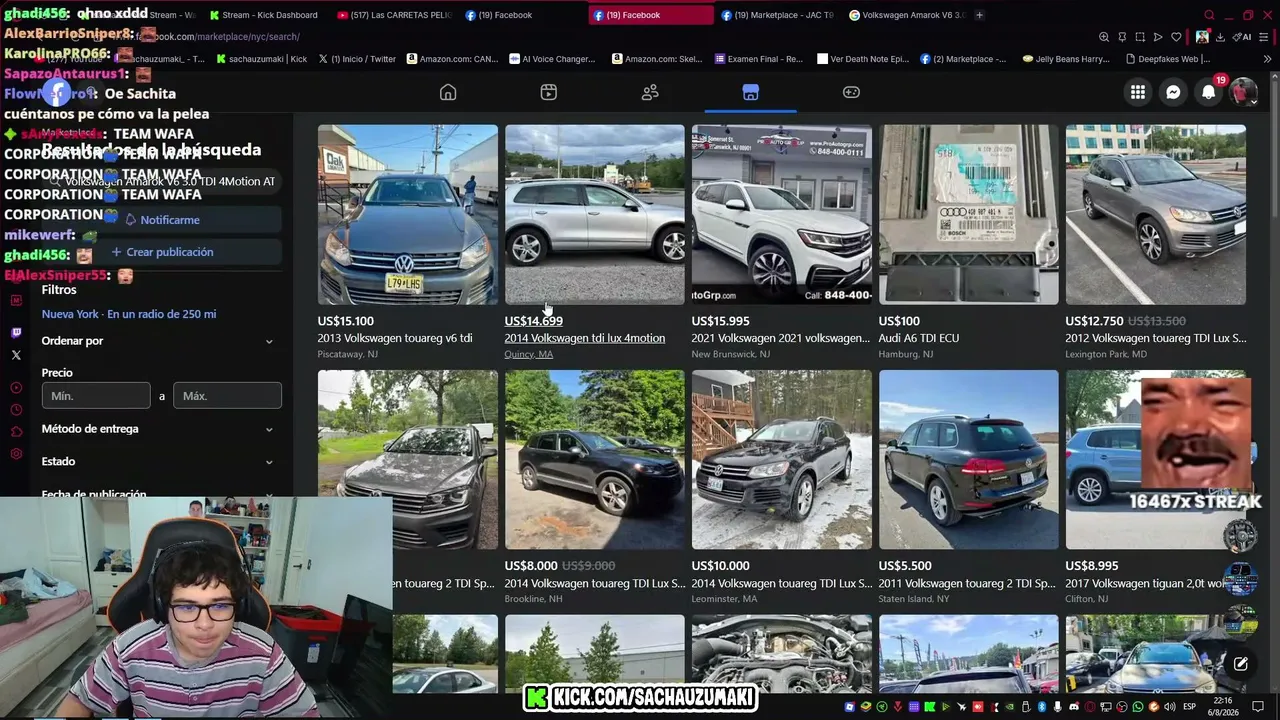This screenshot has height=720, width=1280.
Task: Select the Marketplace storefront icon
Action: [x=751, y=92]
